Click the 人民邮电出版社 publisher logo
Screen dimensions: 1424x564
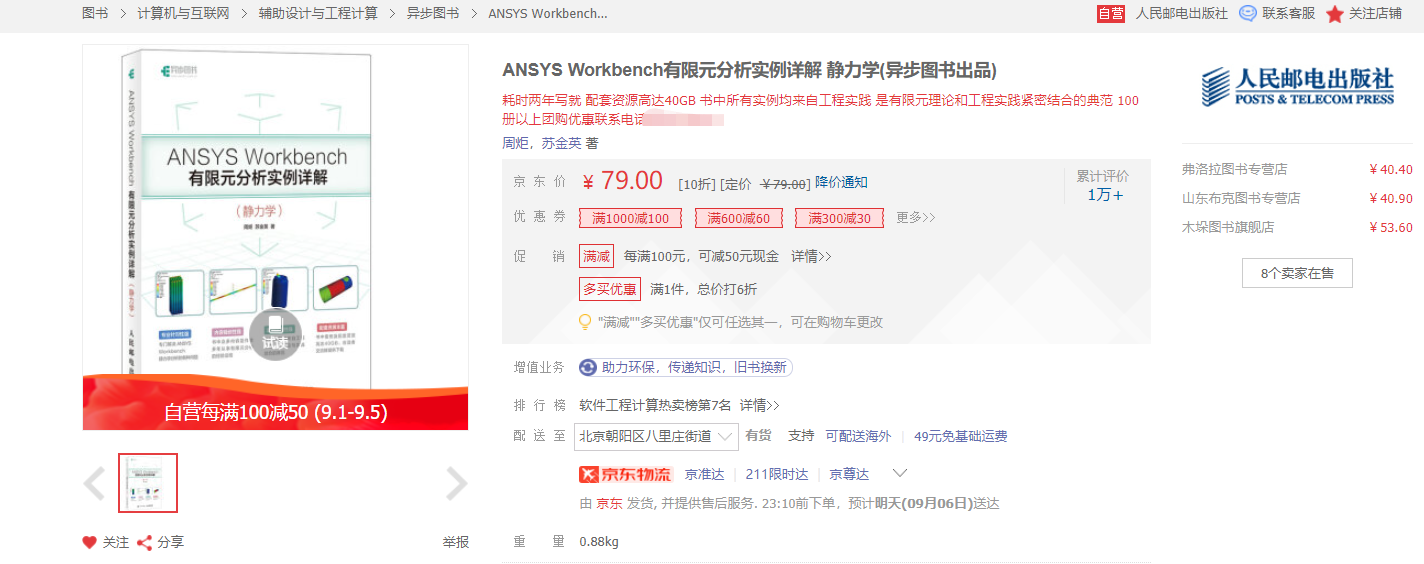pyautogui.click(x=1297, y=87)
